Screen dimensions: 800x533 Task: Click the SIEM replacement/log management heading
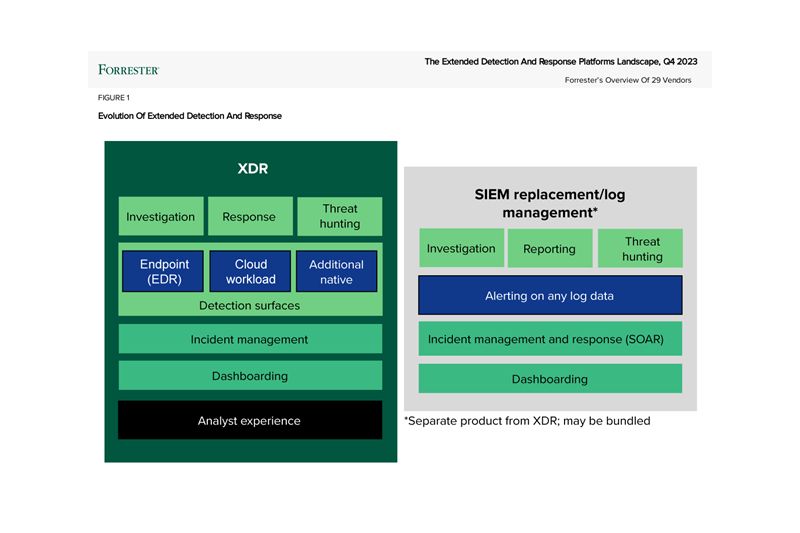(549, 203)
